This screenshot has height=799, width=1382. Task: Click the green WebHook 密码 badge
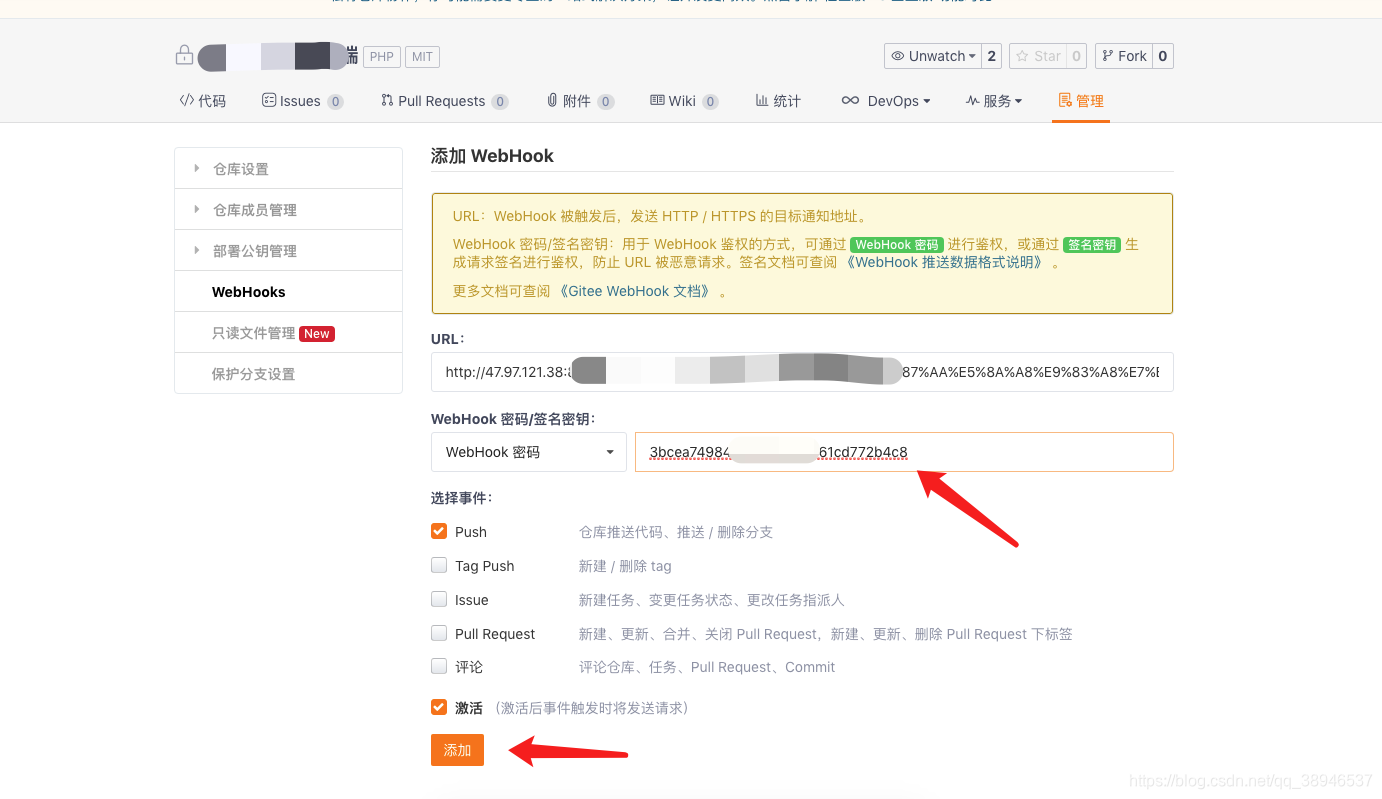[x=897, y=245]
